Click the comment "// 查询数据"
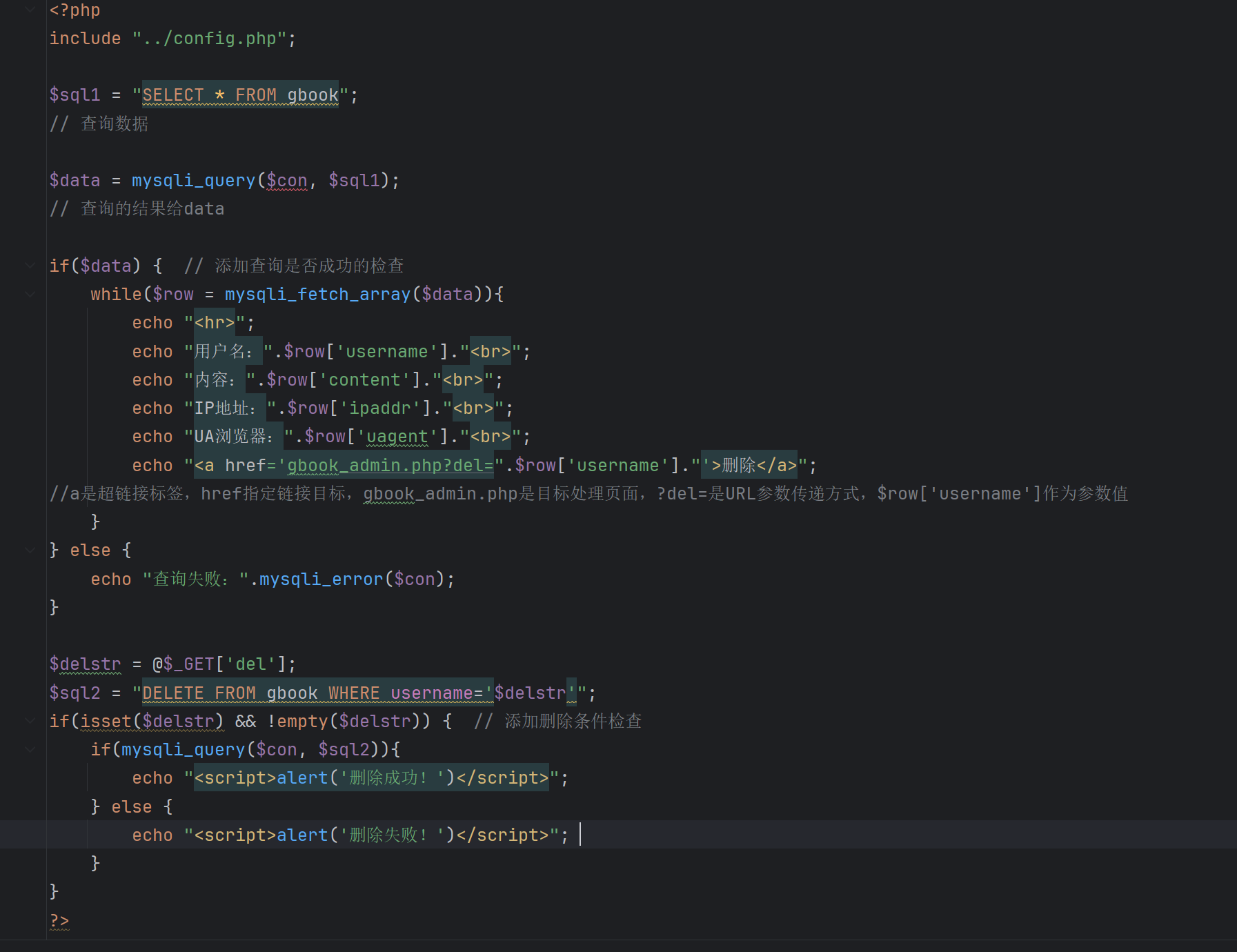 click(99, 123)
